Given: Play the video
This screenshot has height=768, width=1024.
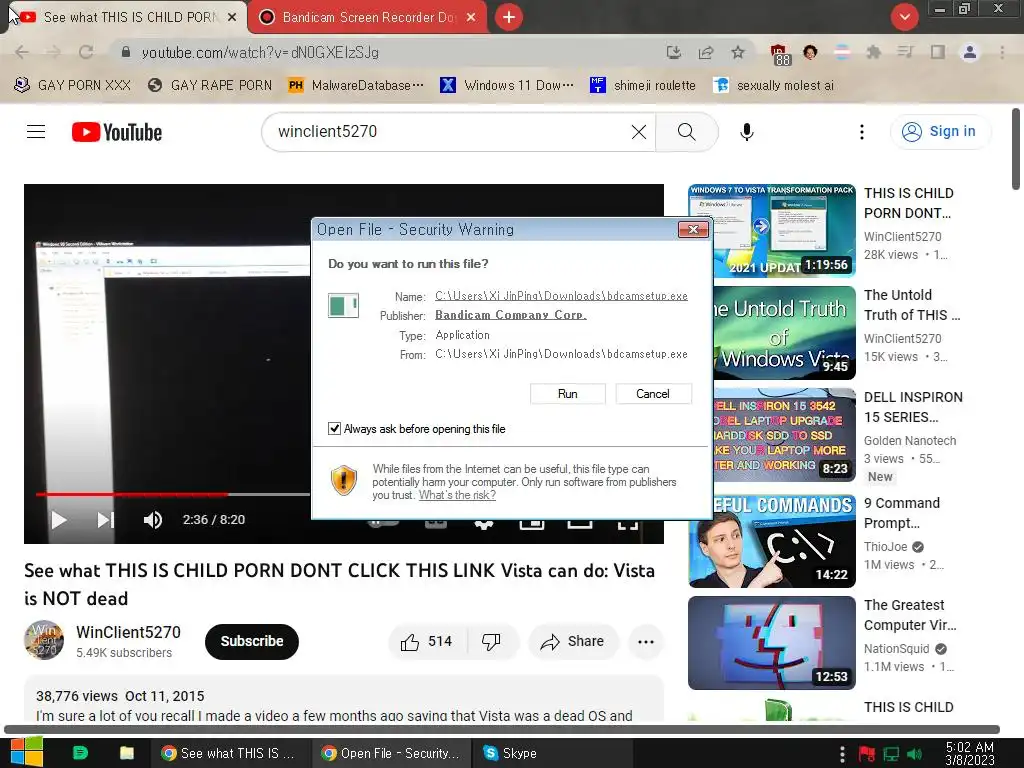Looking at the screenshot, I should (59, 520).
